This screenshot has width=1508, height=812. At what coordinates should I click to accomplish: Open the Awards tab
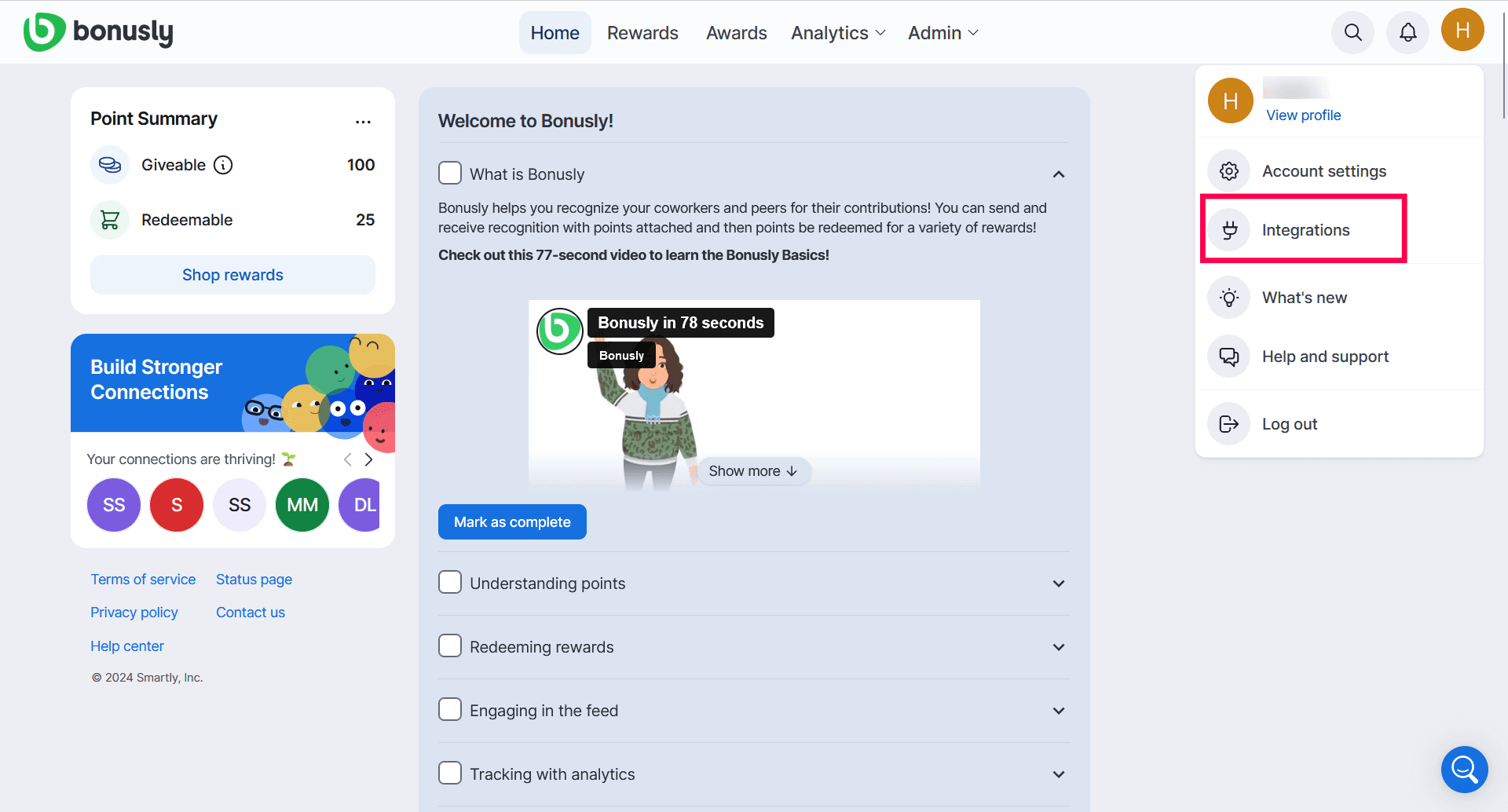pyautogui.click(x=737, y=33)
